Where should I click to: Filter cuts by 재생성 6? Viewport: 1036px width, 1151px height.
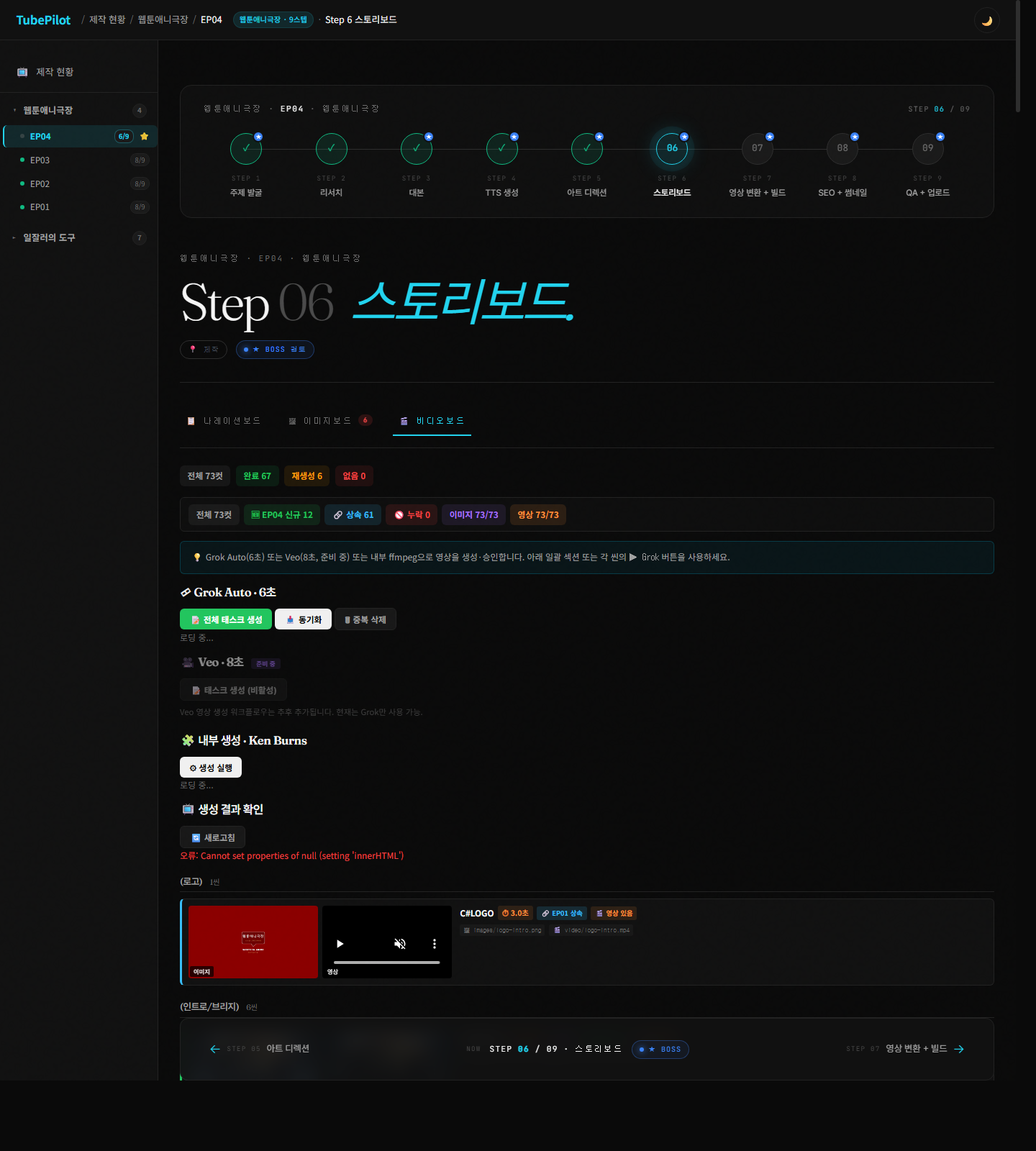(306, 476)
